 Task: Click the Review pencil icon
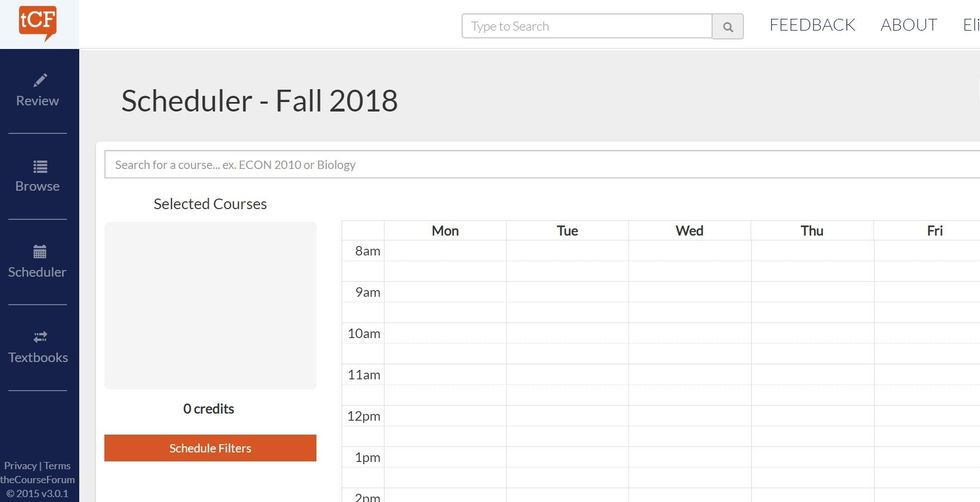click(40, 80)
